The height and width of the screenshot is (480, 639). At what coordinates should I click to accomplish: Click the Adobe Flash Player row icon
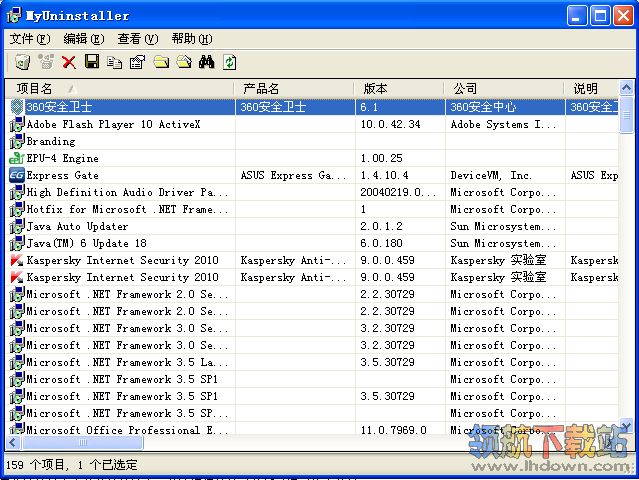coord(16,124)
